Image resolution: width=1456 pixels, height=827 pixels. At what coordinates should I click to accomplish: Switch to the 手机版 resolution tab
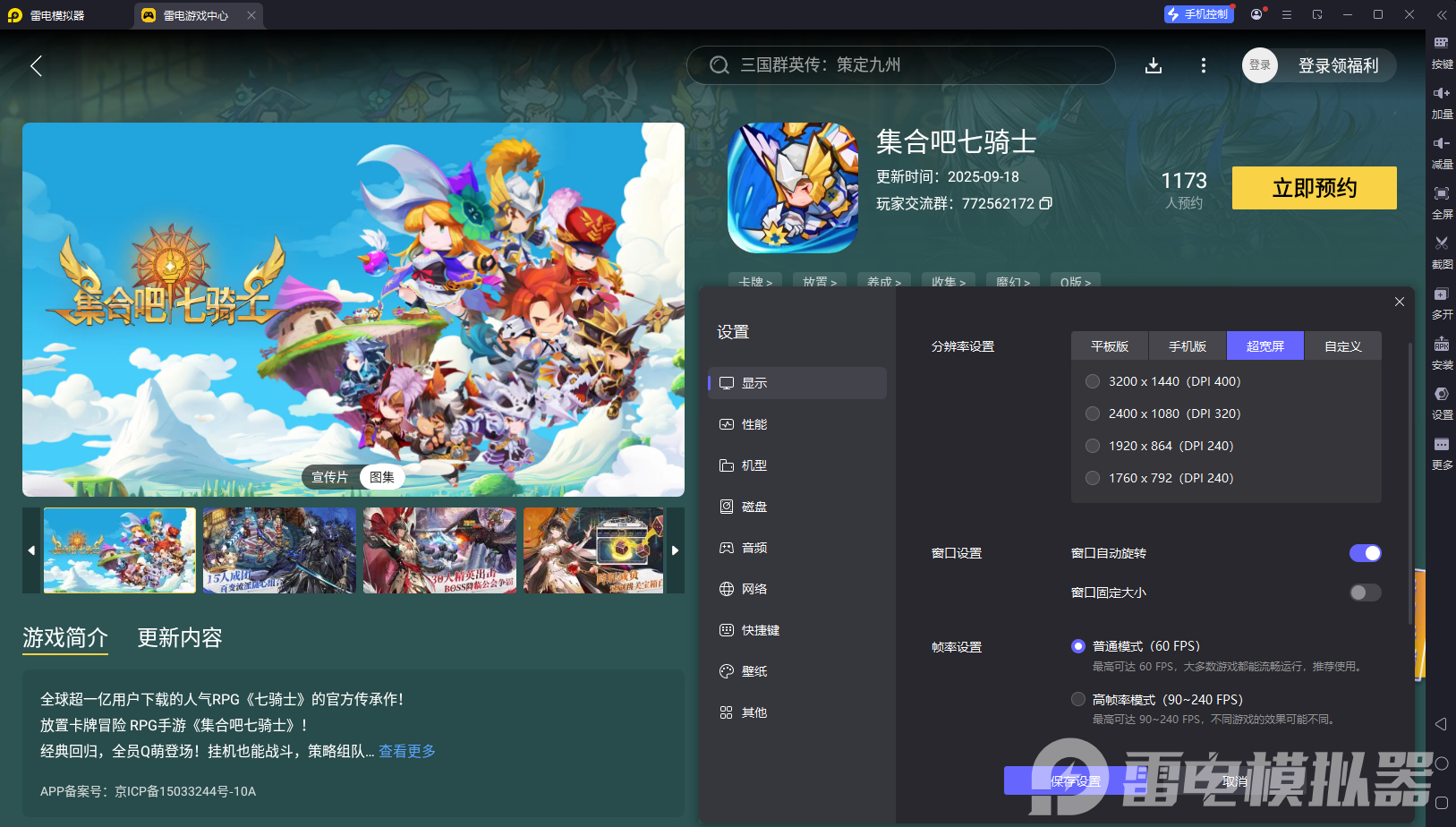1188,345
